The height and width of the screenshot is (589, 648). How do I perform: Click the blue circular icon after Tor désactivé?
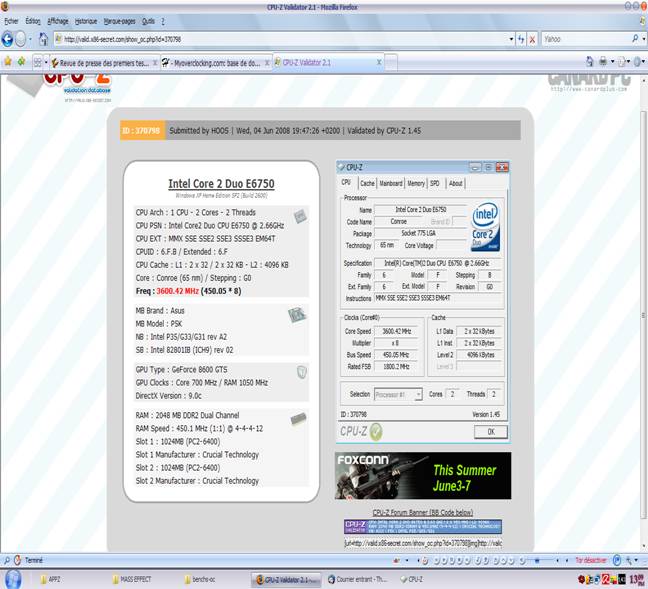click(617, 560)
